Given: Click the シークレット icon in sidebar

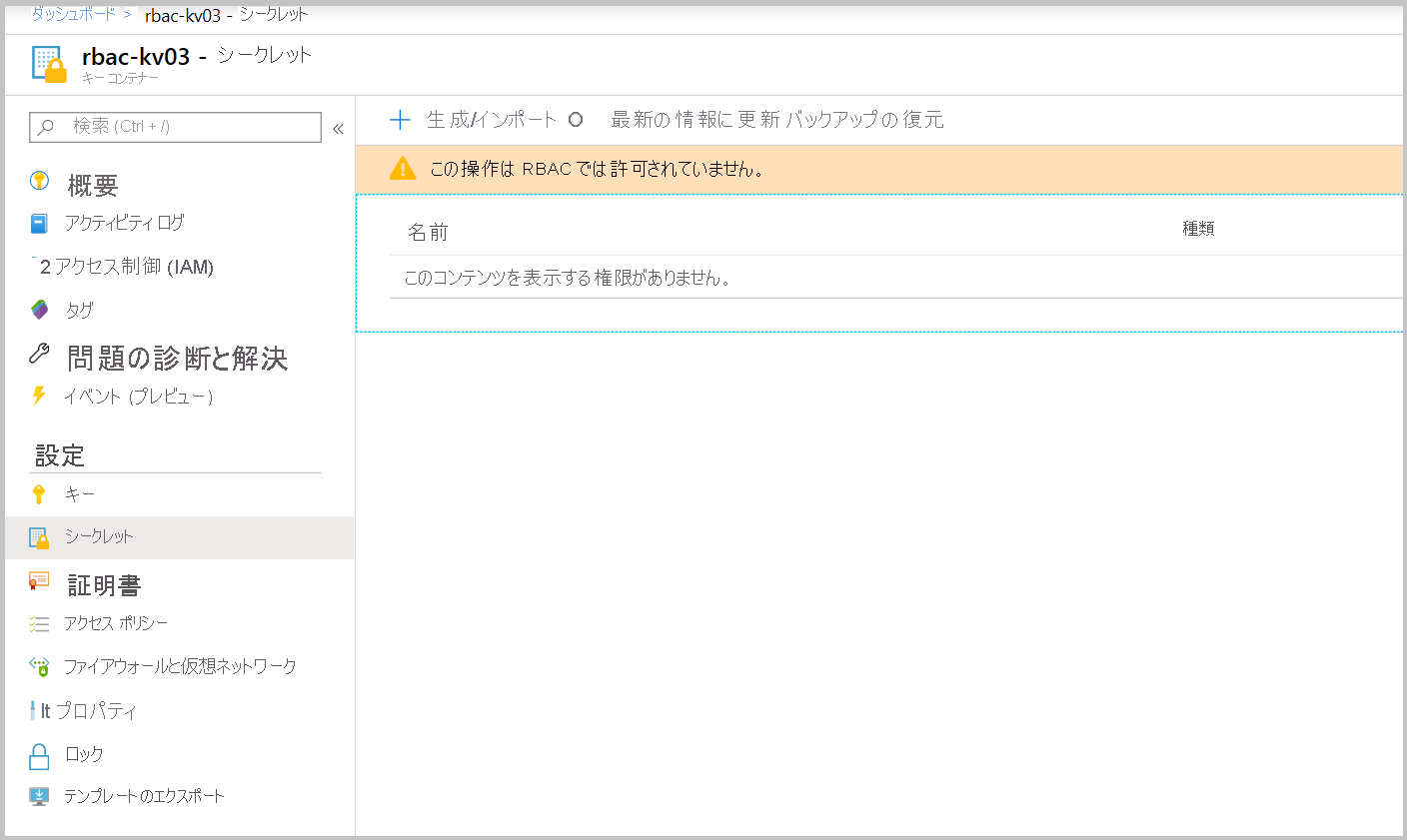Looking at the screenshot, I should pos(39,538).
